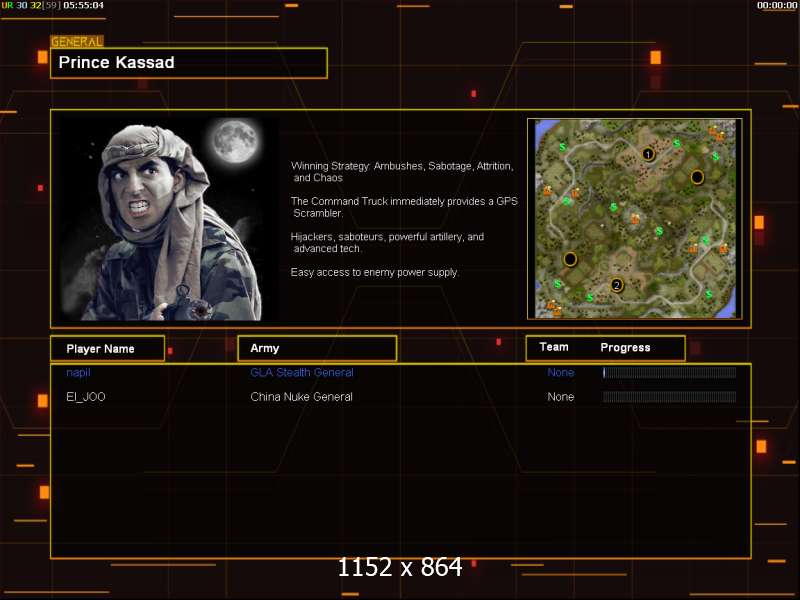The width and height of the screenshot is (800, 600).
Task: Click 'The Command Truck immediately provides' text
Action: 404,207
